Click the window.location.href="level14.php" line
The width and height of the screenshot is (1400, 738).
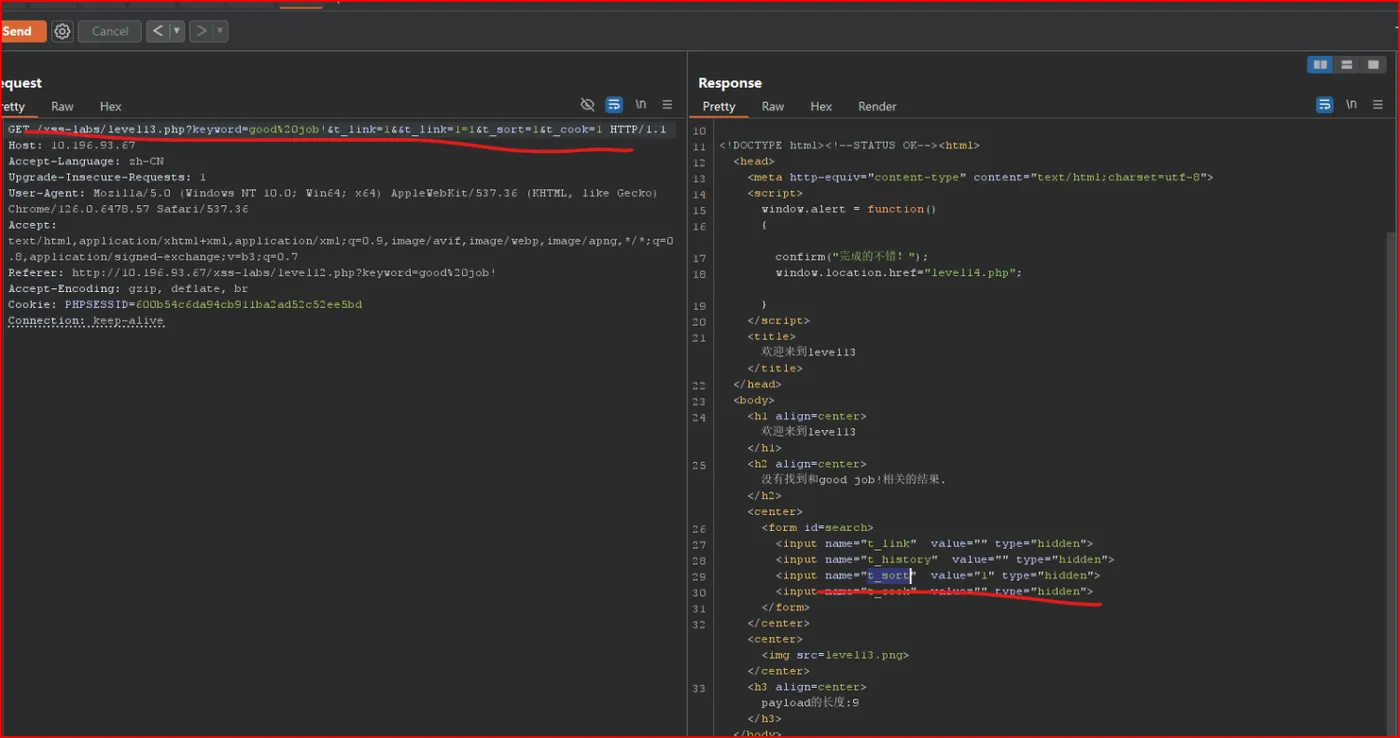click(x=899, y=272)
